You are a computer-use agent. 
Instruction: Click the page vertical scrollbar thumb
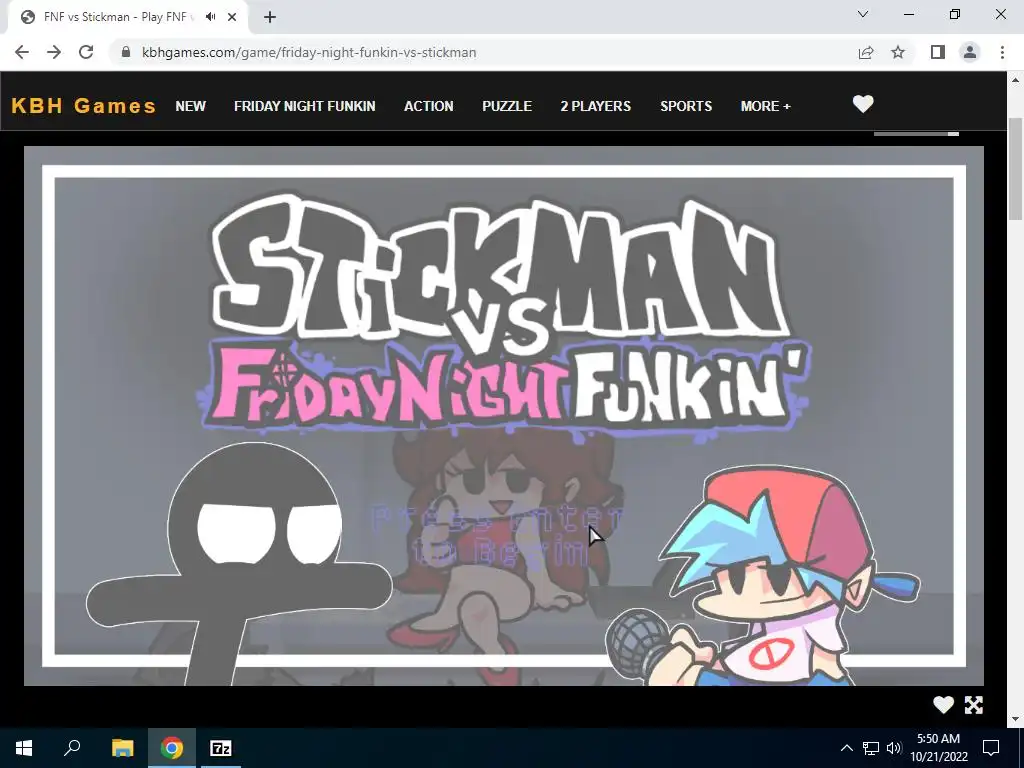tap(1015, 168)
